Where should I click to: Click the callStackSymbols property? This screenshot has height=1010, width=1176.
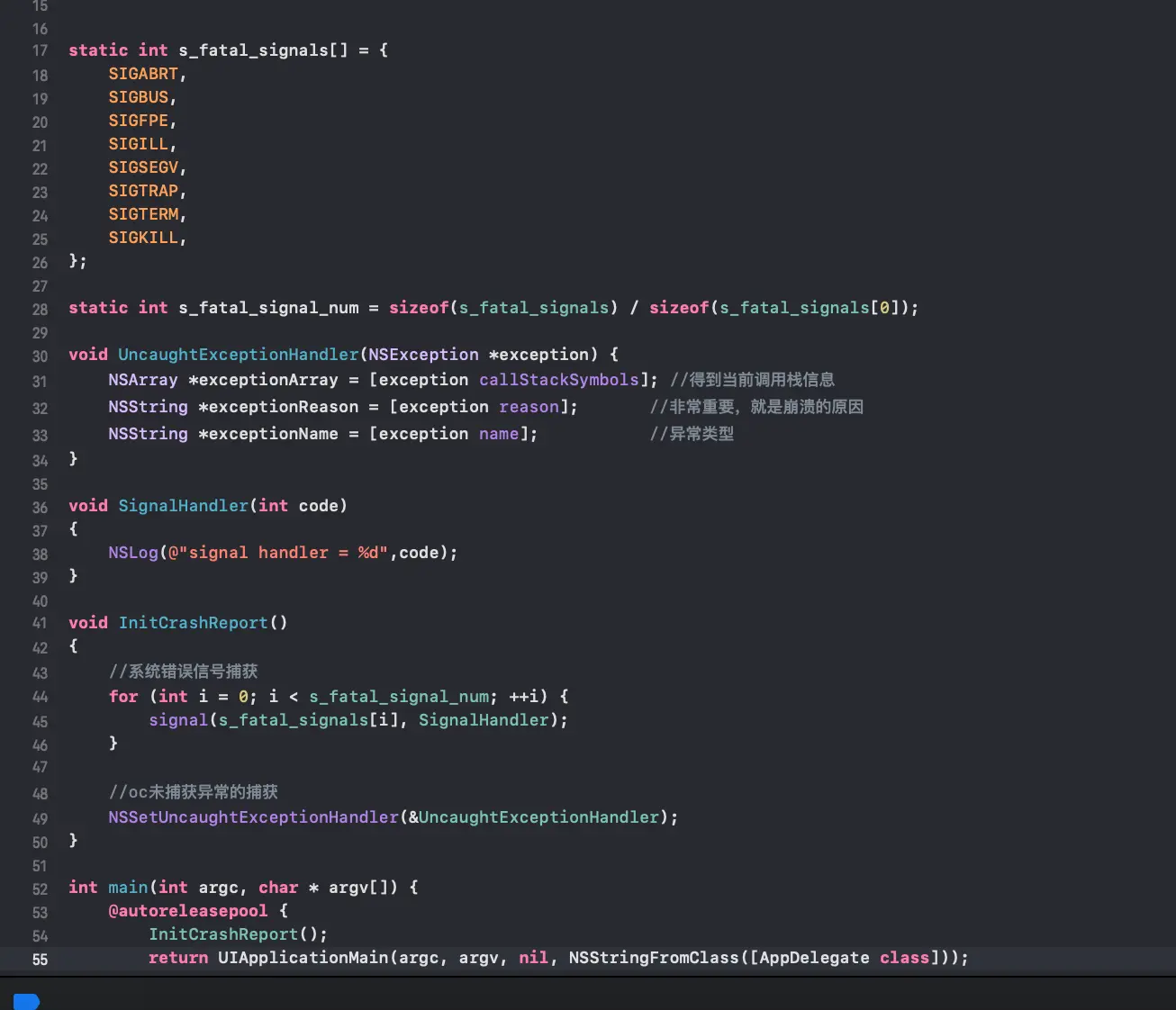(x=558, y=380)
